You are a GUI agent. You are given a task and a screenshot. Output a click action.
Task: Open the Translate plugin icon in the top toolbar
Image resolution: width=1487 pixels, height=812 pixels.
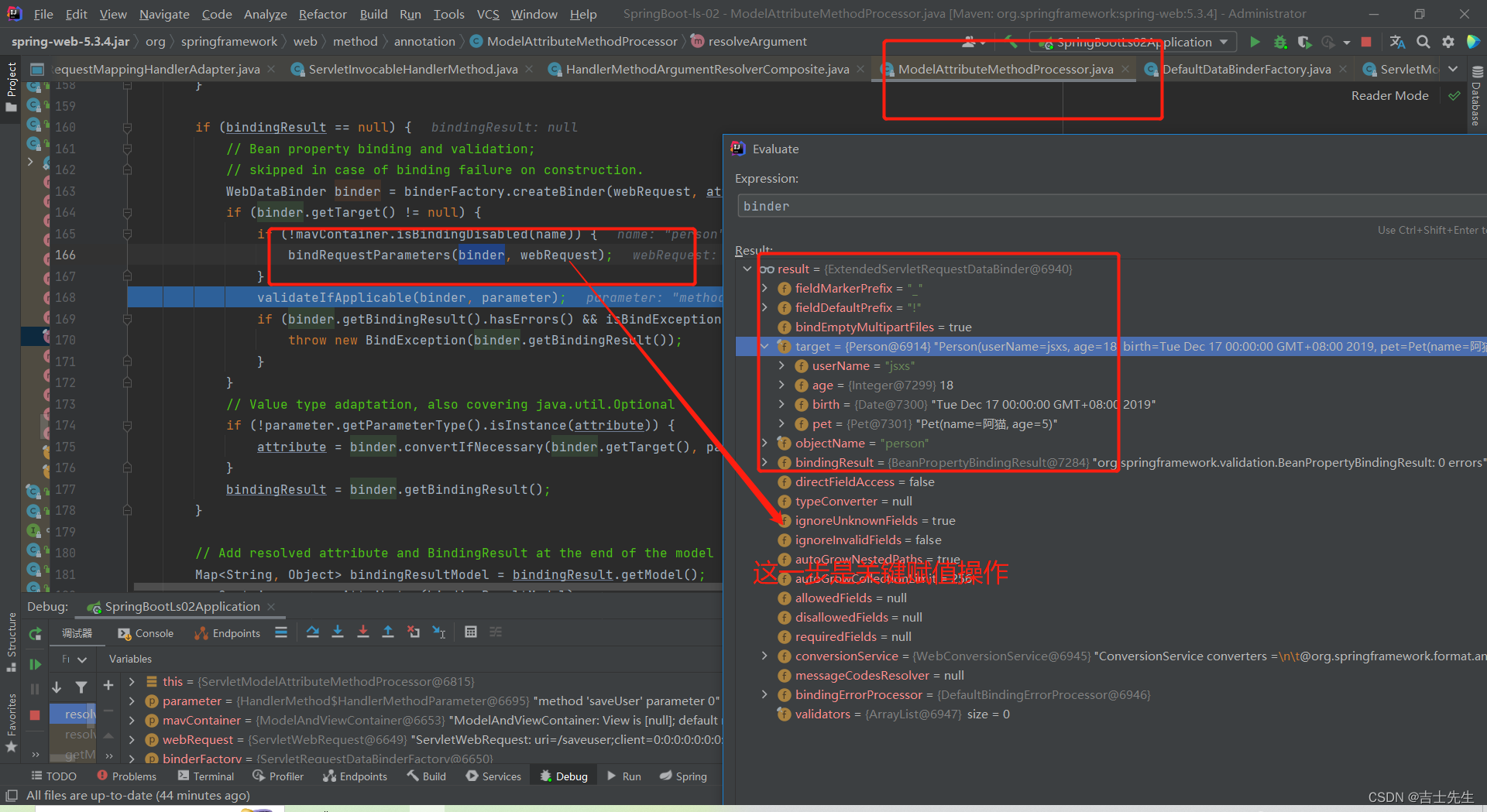point(1397,42)
